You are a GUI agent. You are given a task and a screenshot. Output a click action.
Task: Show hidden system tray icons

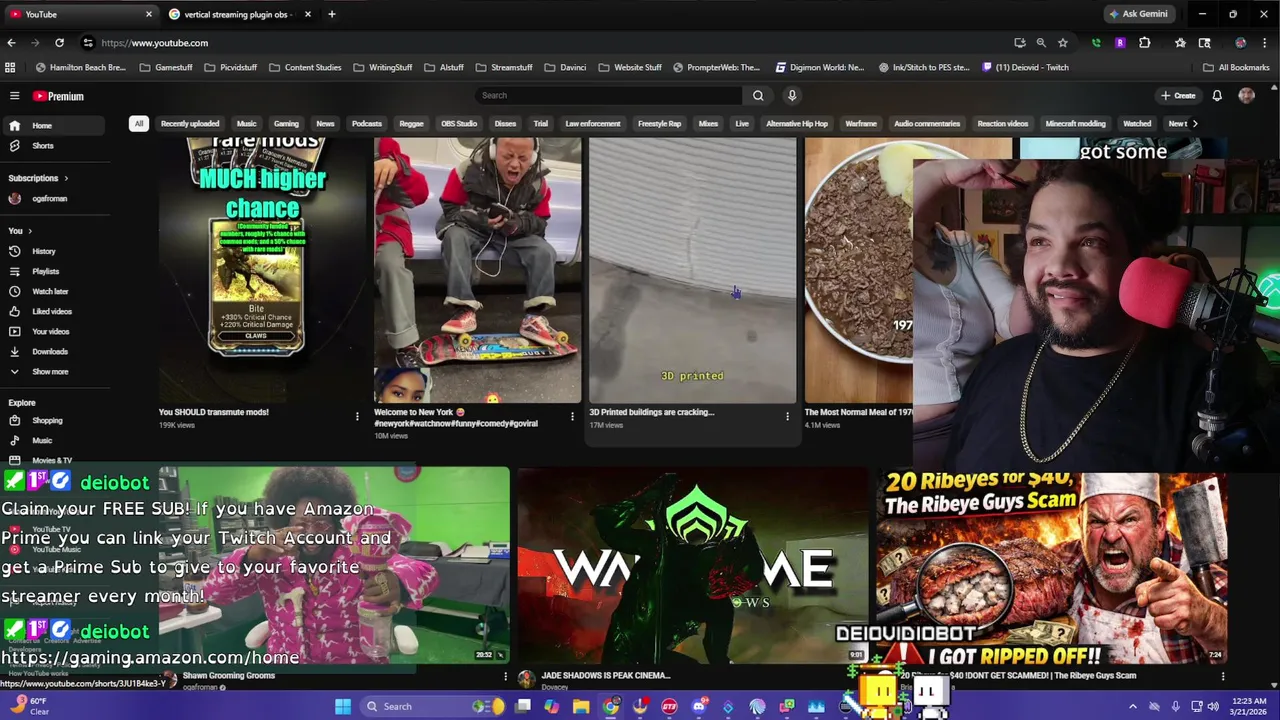(x=1132, y=706)
